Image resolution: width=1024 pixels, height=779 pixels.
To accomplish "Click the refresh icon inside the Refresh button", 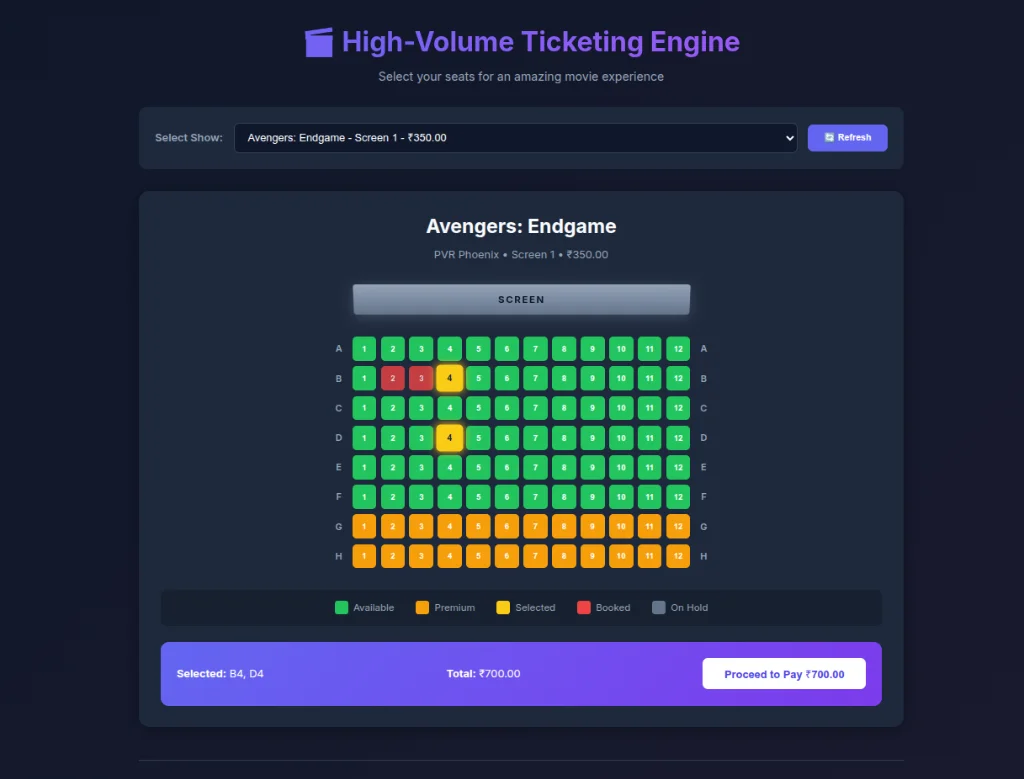I will 830,137.
